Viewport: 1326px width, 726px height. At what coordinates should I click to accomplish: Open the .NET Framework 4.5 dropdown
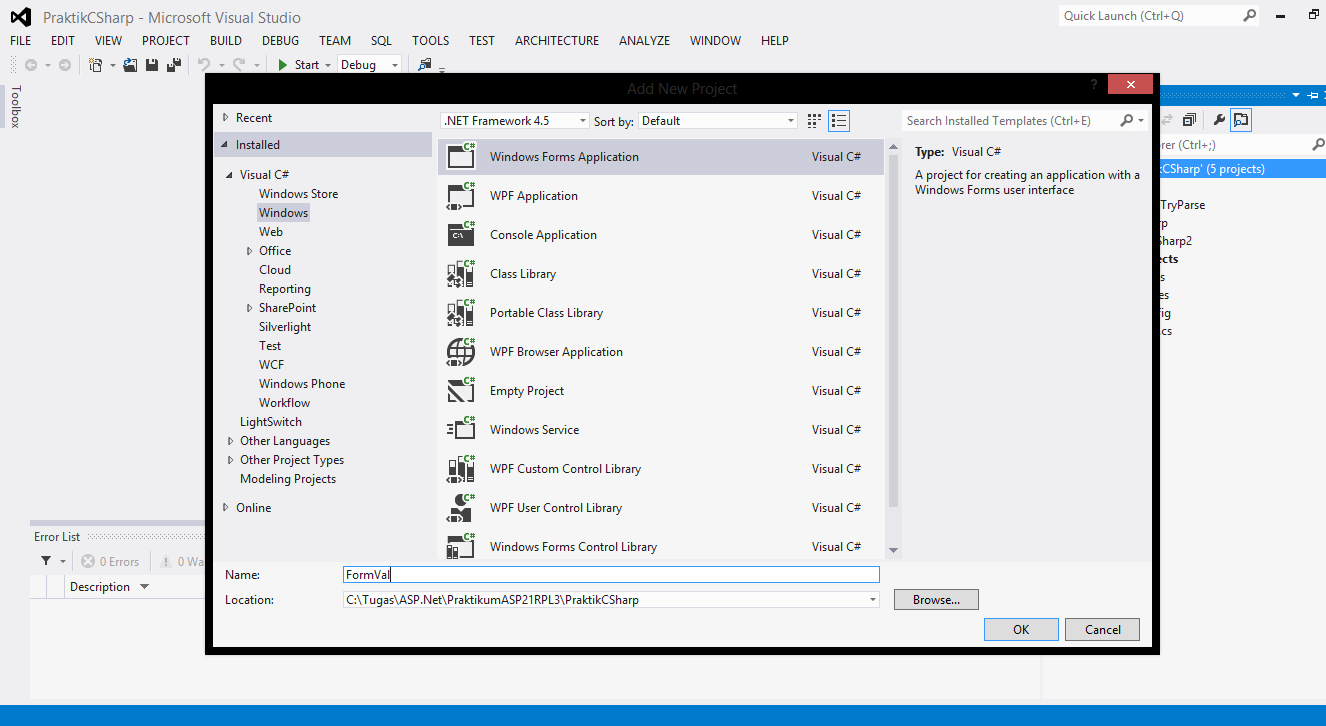point(583,119)
